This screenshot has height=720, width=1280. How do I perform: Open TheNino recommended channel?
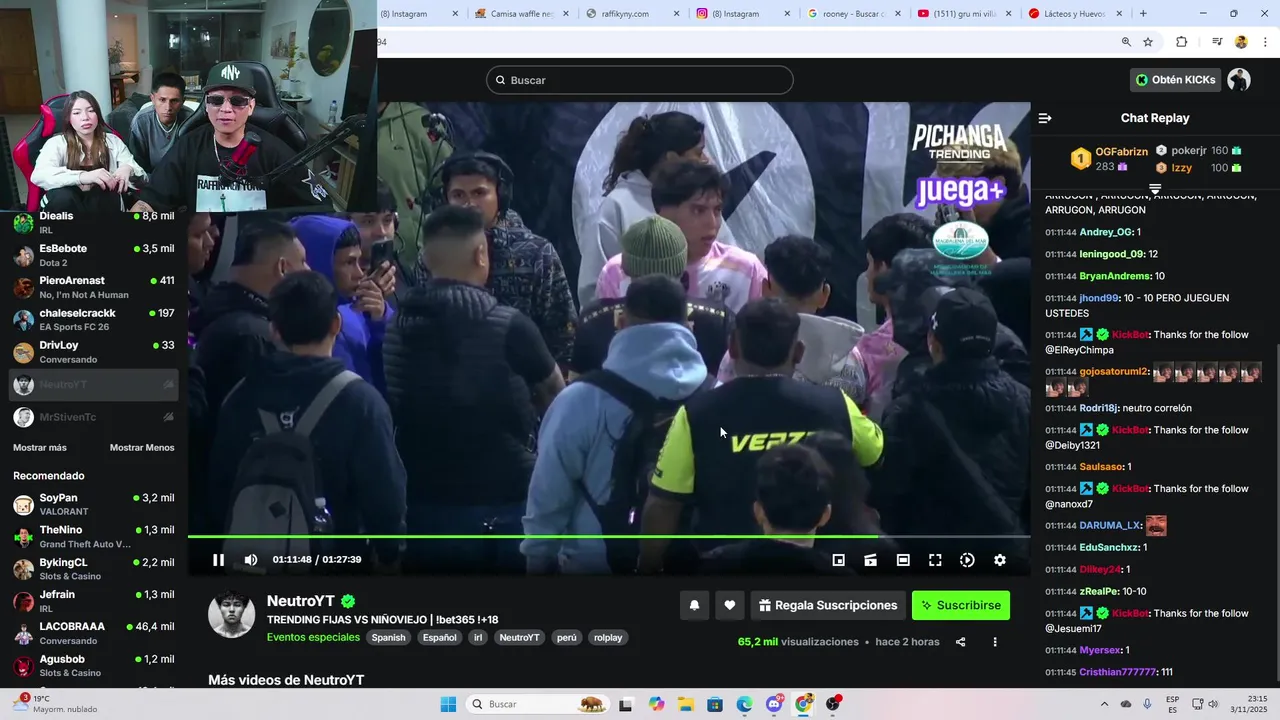pyautogui.click(x=94, y=537)
